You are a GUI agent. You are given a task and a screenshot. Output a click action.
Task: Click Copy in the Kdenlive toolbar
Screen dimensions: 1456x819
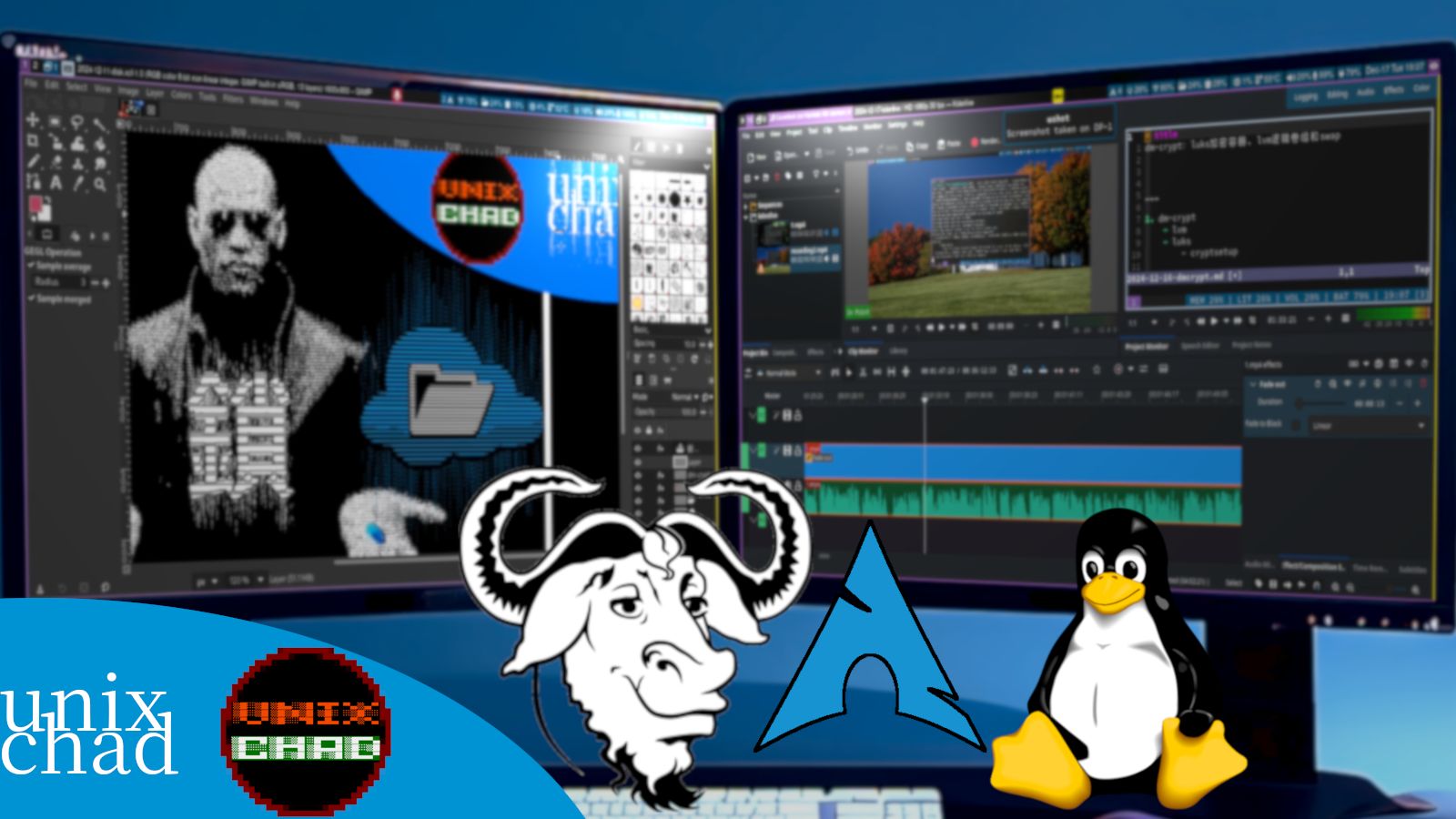point(917,147)
